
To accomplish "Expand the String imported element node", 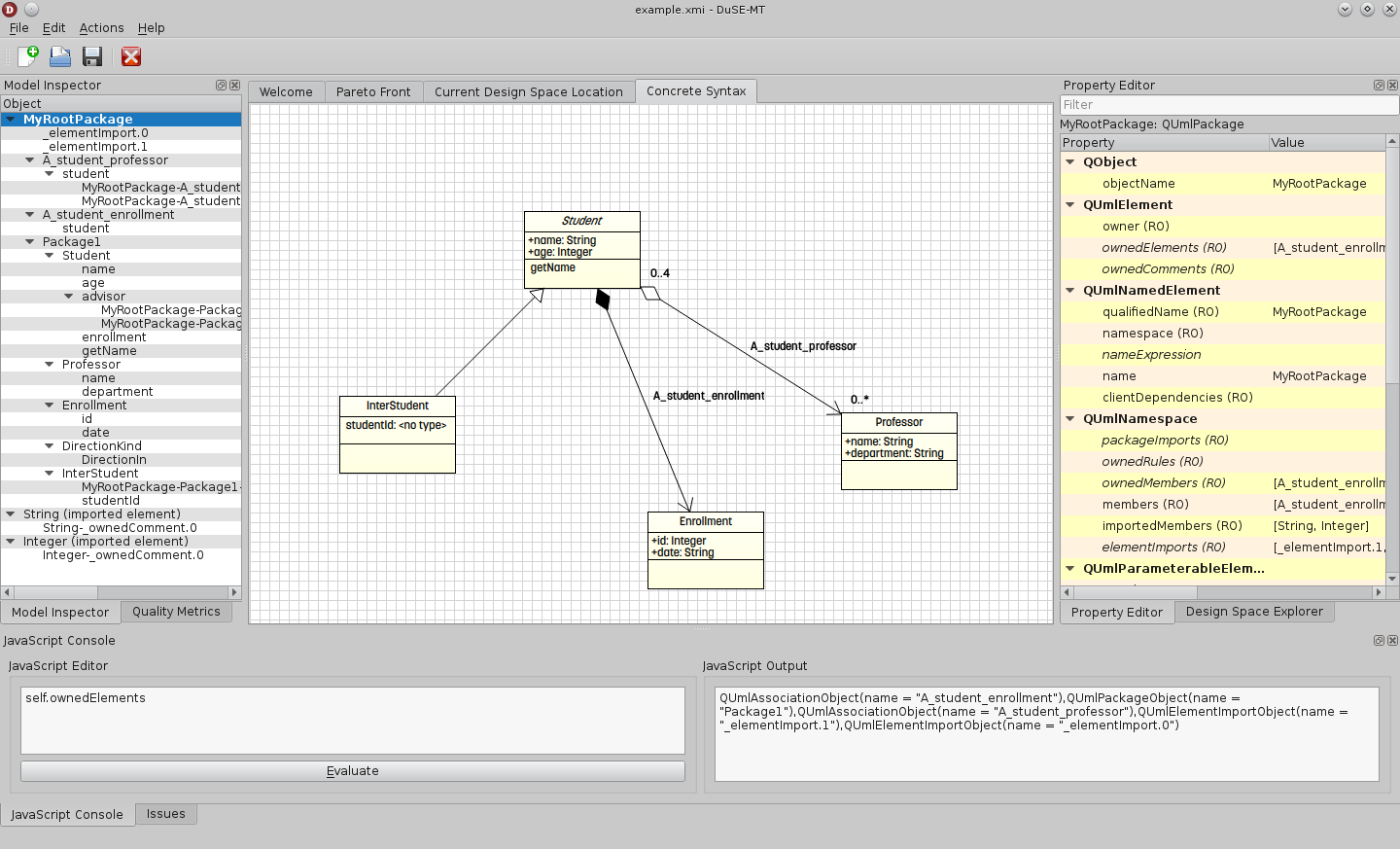I will tap(11, 514).
